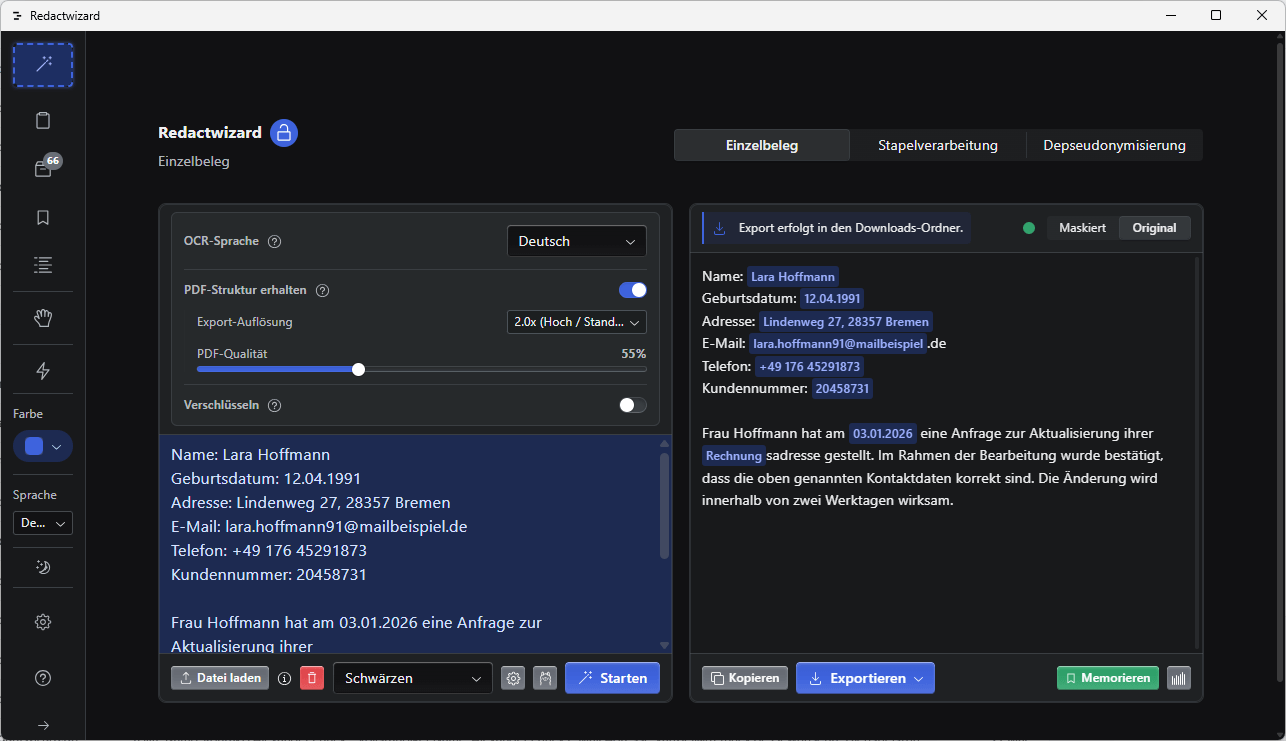Open the archive box with badge 66
This screenshot has height=741, width=1286.
(43, 169)
